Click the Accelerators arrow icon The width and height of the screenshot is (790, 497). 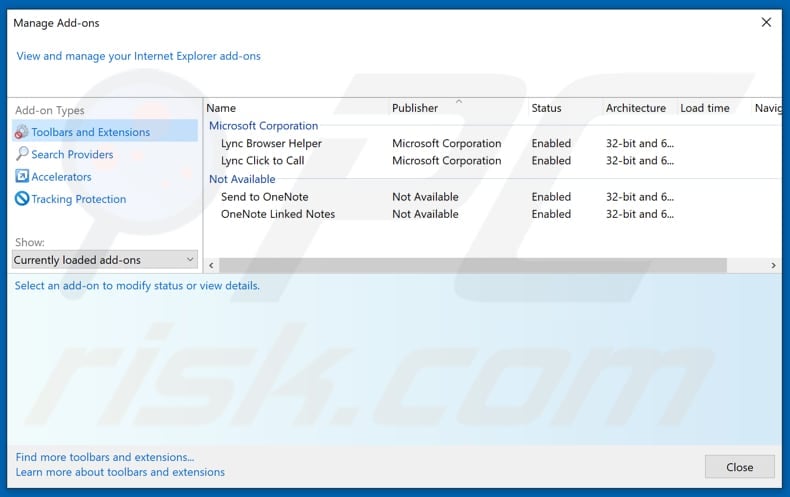[22, 176]
